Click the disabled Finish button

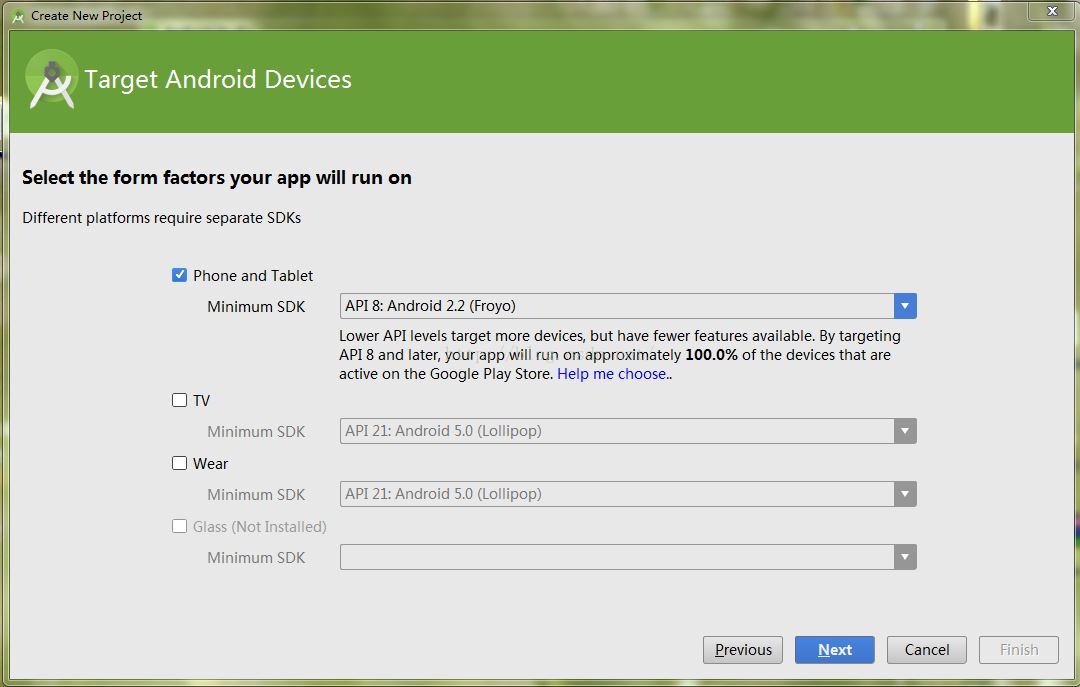1019,650
